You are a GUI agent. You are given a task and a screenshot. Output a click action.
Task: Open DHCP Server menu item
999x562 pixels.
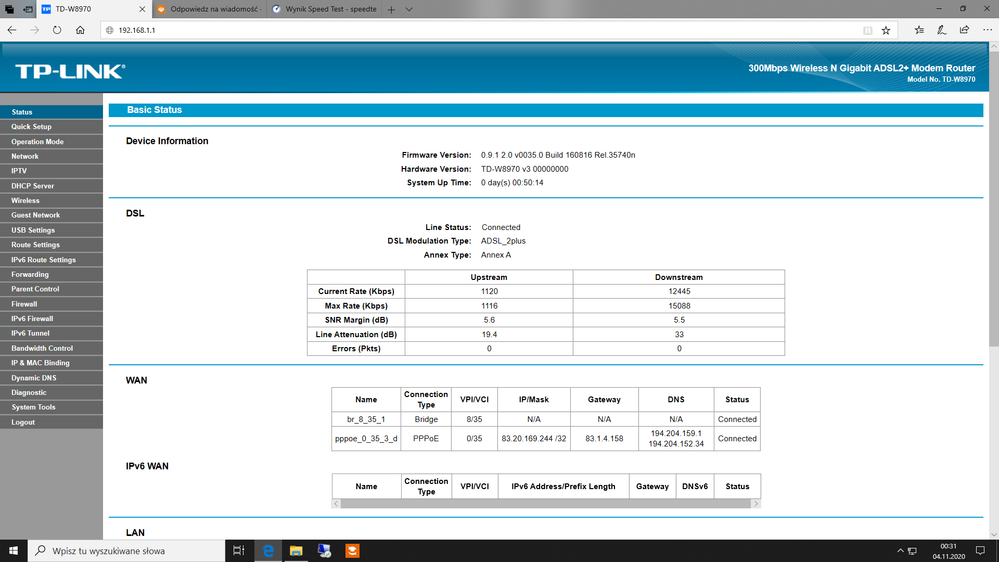click(x=51, y=186)
